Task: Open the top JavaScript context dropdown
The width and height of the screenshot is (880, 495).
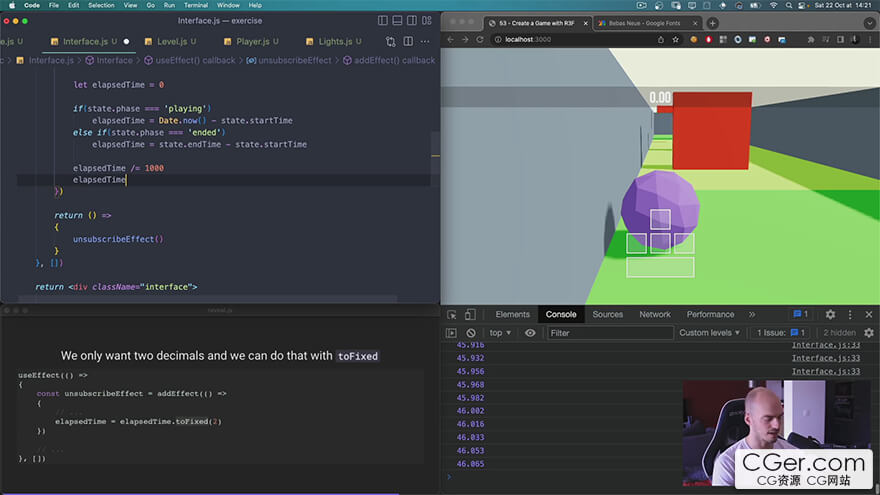Action: tap(500, 333)
